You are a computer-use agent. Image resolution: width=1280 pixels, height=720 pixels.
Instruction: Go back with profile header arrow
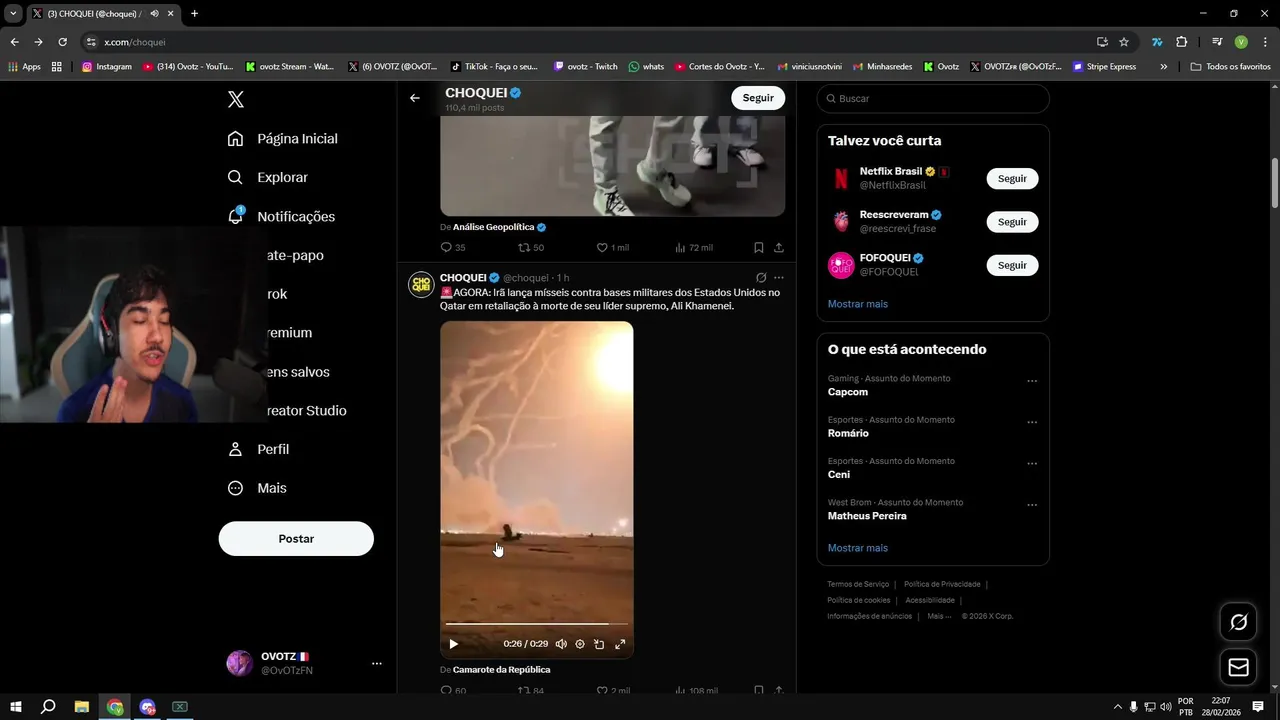[415, 98]
